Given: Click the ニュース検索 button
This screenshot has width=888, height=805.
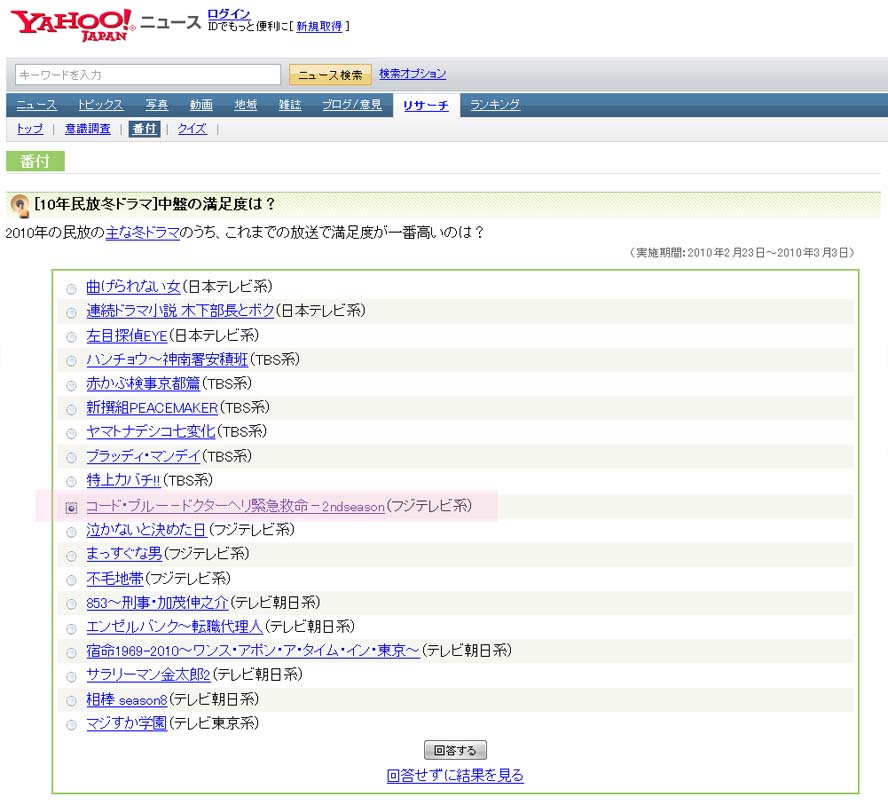Looking at the screenshot, I should pos(330,75).
